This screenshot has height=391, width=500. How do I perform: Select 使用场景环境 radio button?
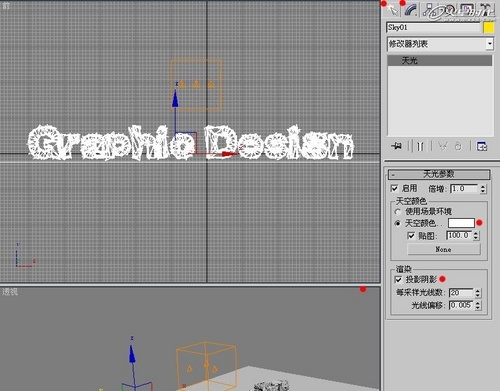(x=397, y=211)
